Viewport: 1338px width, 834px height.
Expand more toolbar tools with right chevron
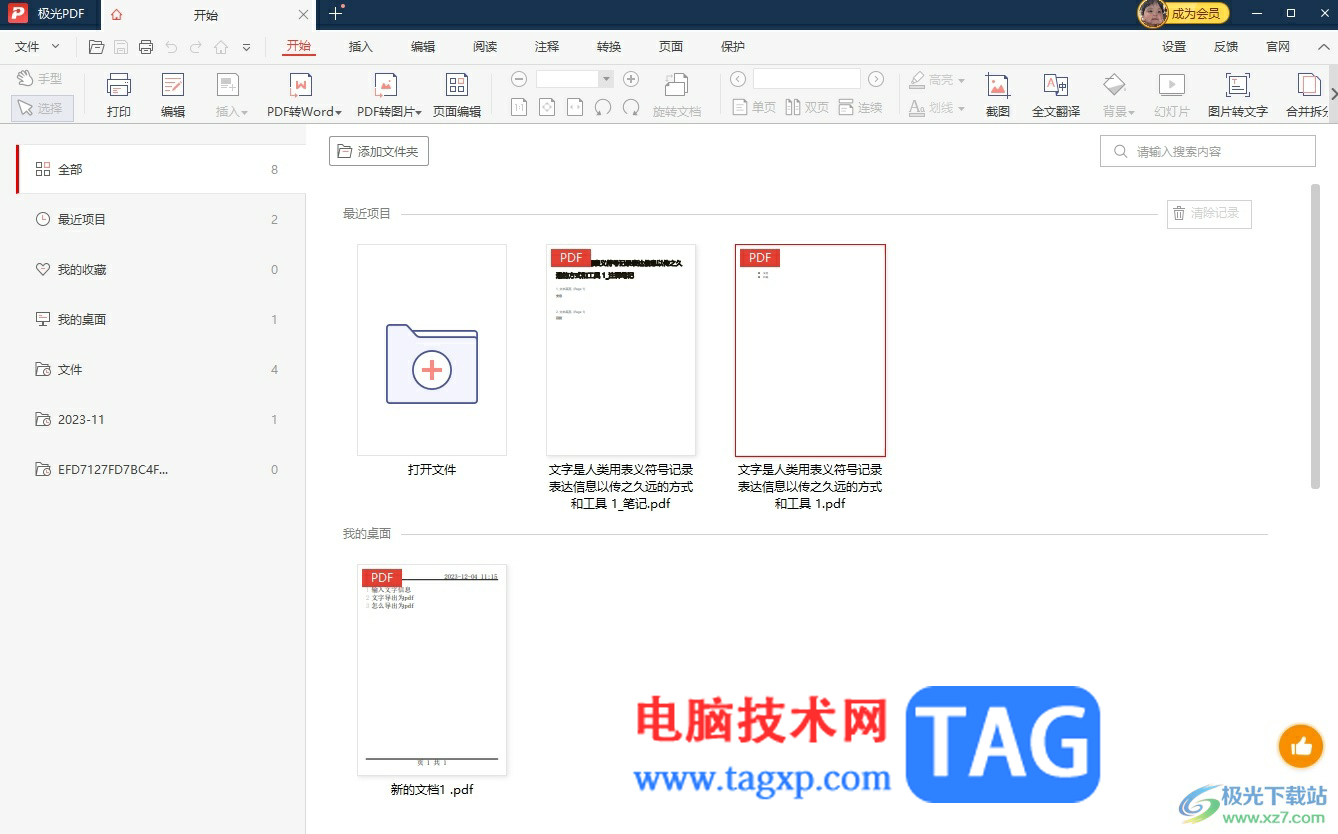(1332, 94)
